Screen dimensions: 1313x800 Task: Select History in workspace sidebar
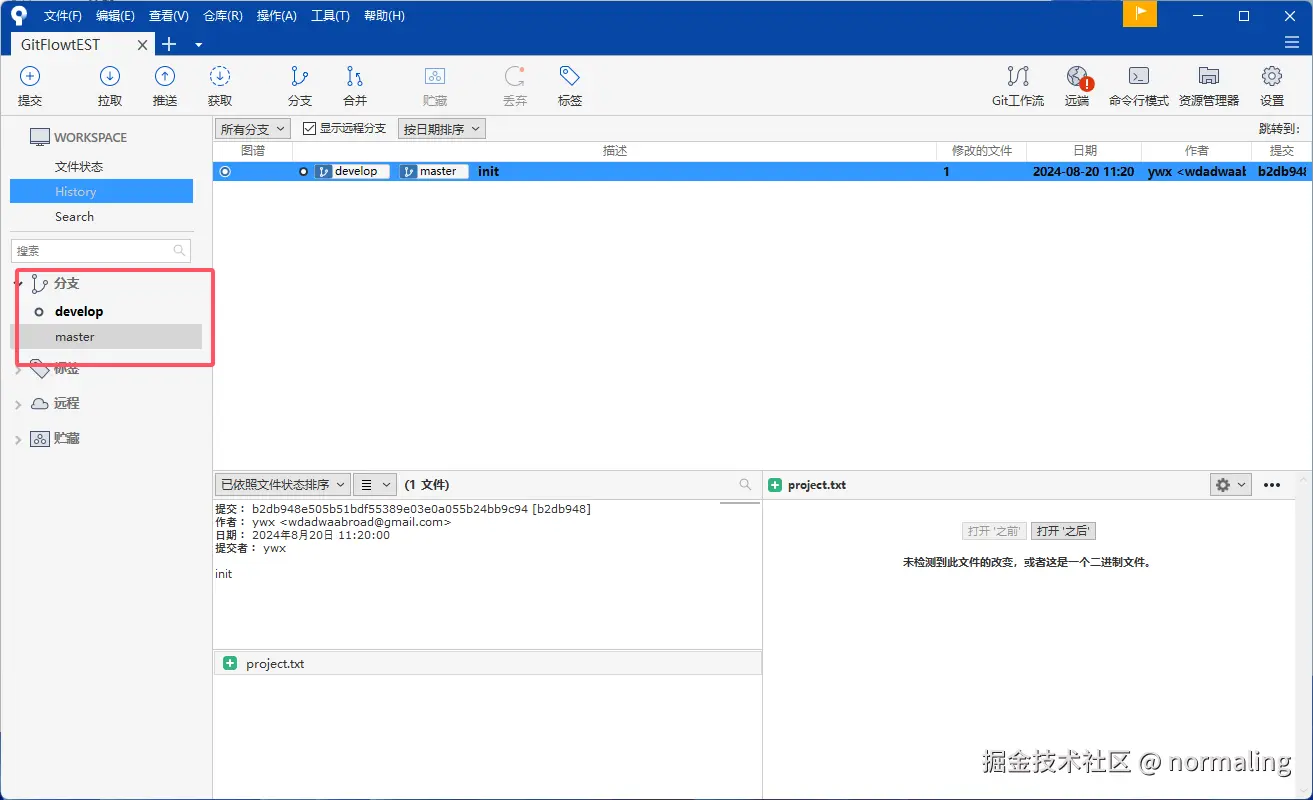[101, 192]
